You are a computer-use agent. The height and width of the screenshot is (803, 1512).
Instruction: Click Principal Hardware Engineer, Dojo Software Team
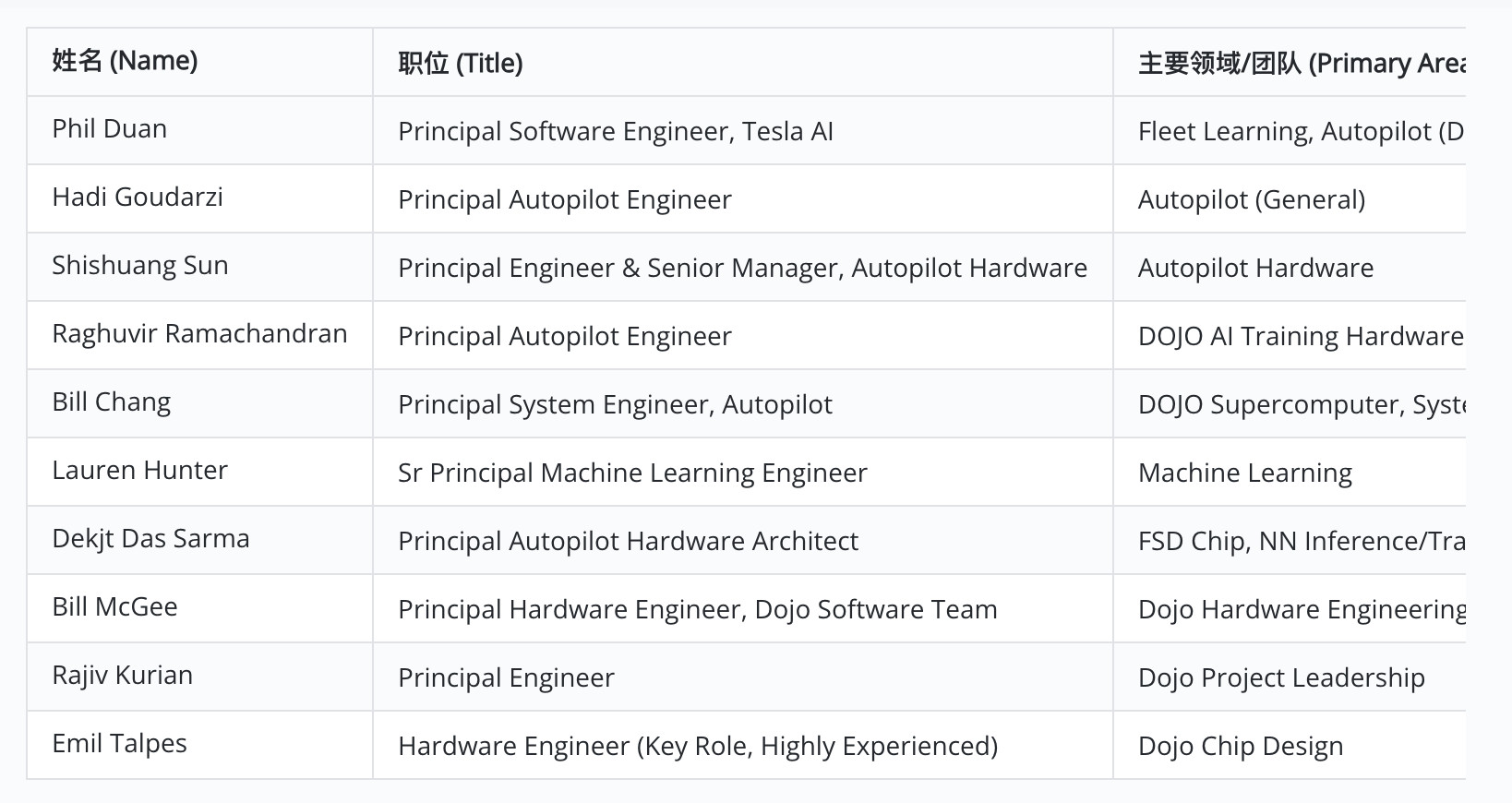[698, 609]
